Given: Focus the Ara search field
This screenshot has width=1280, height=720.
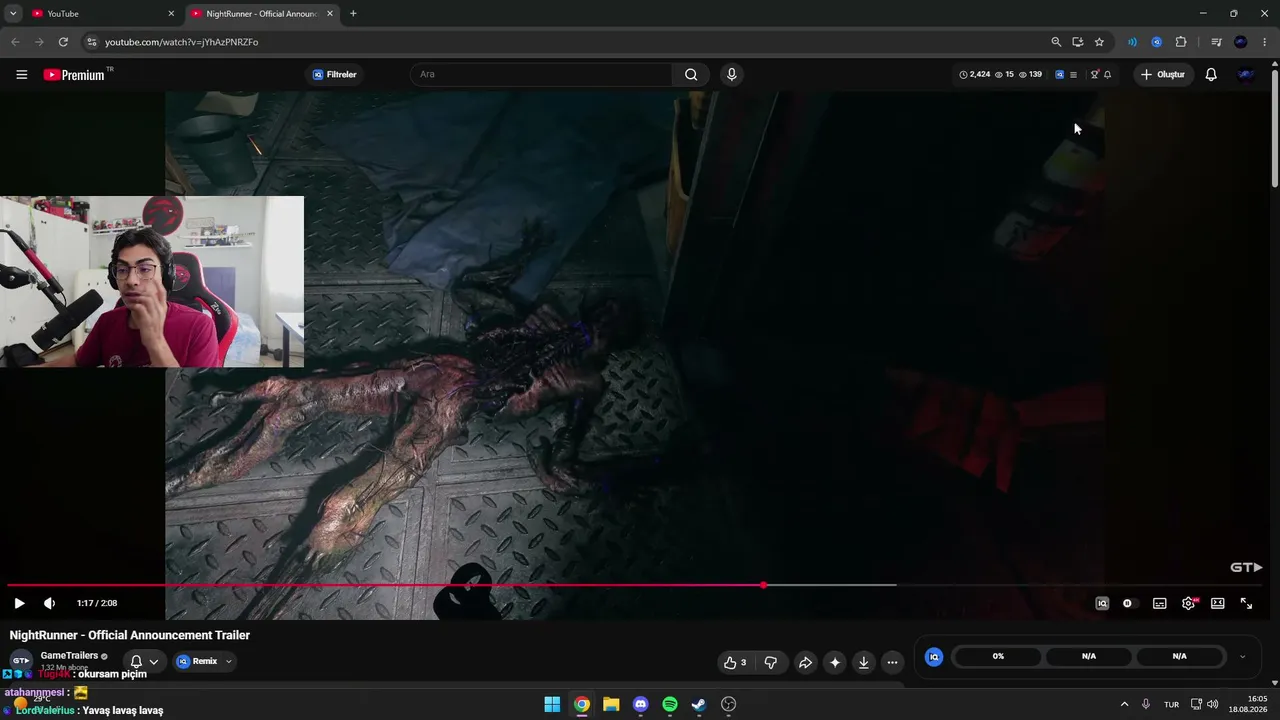Looking at the screenshot, I should coord(540,74).
